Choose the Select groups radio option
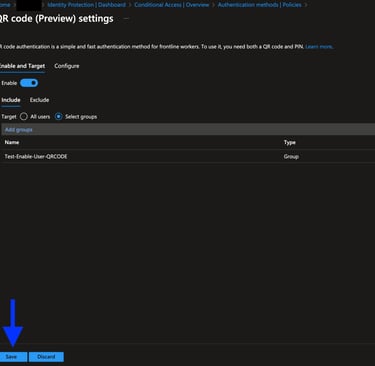The height and width of the screenshot is (366, 375). point(59,117)
